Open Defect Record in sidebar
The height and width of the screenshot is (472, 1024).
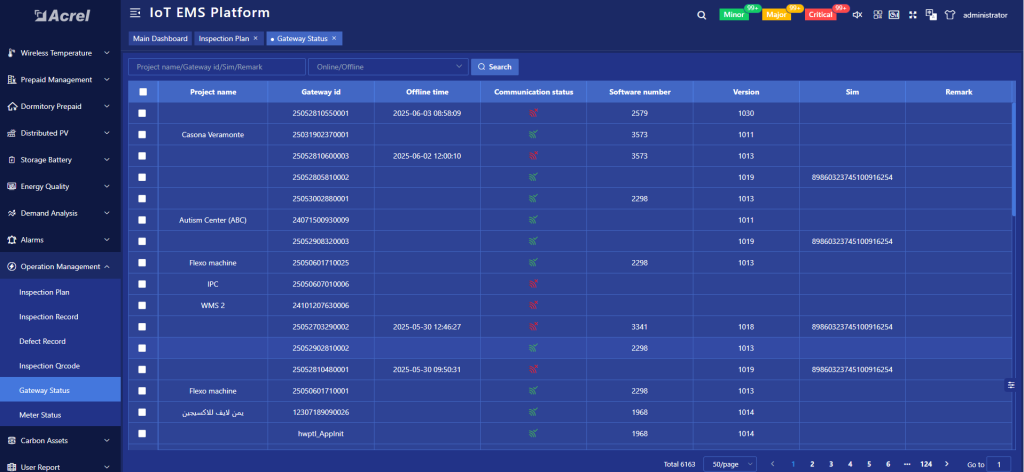click(x=42, y=341)
